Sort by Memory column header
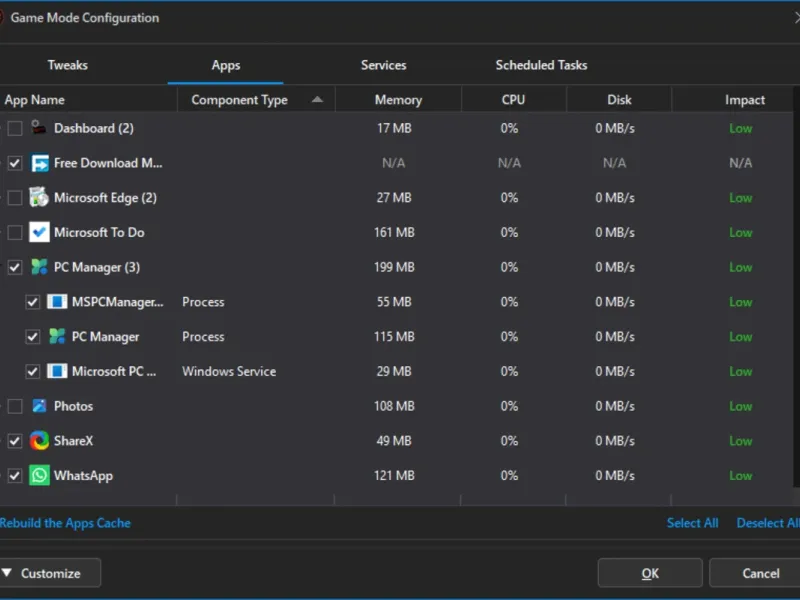This screenshot has width=800, height=600. [x=398, y=99]
